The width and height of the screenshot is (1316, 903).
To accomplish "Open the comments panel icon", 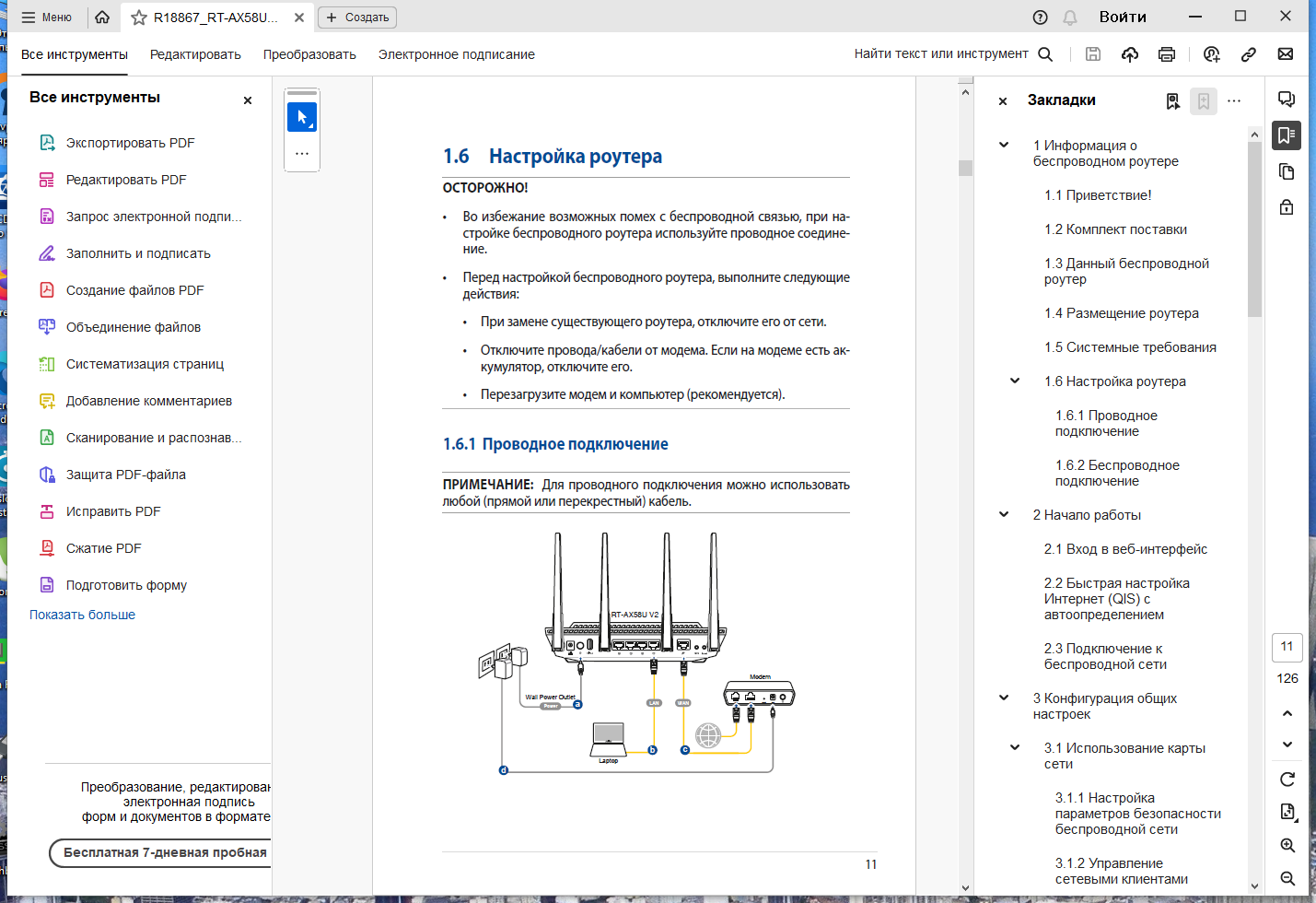I will [x=1287, y=100].
